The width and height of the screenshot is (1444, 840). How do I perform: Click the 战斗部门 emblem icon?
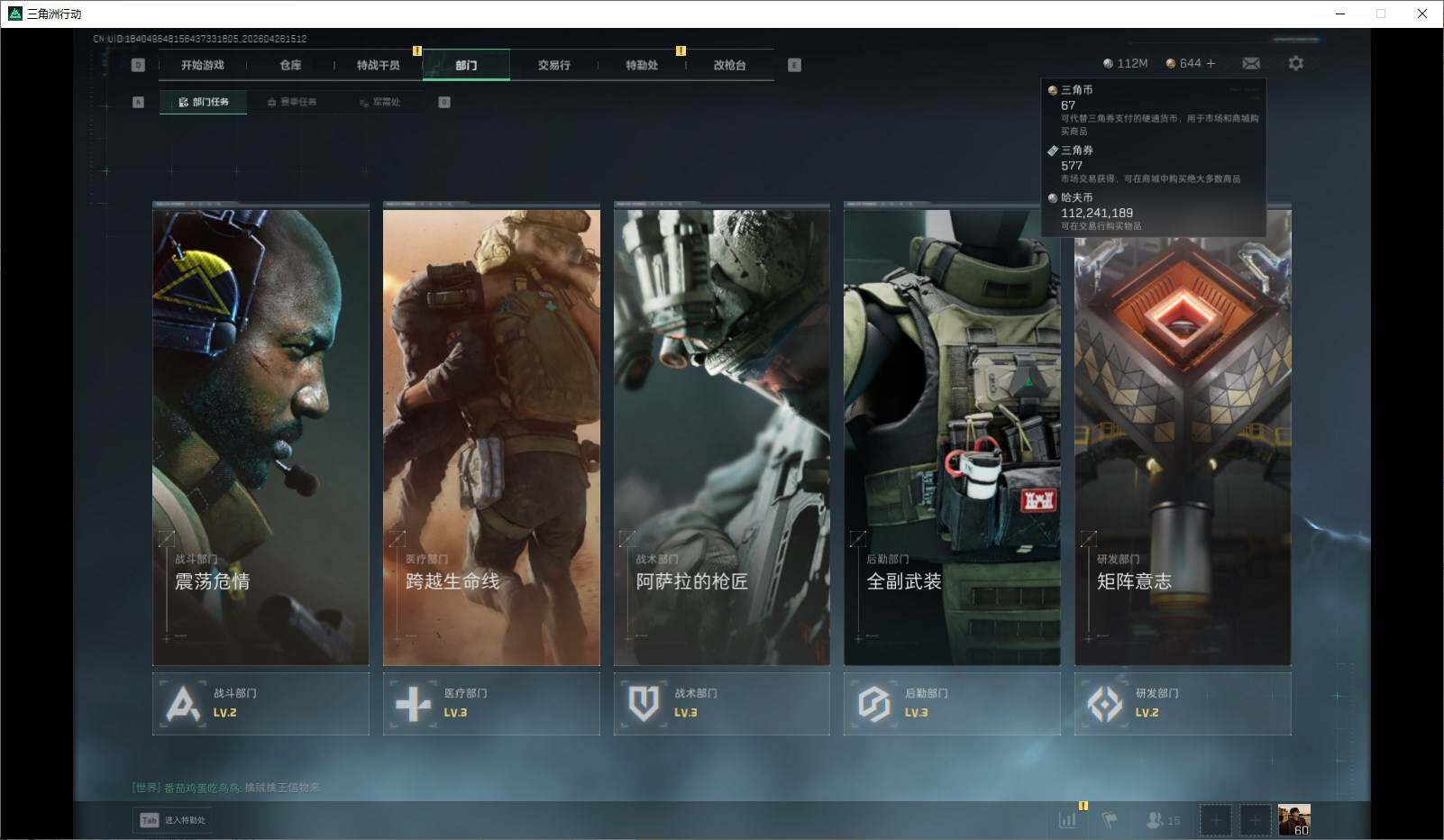183,704
